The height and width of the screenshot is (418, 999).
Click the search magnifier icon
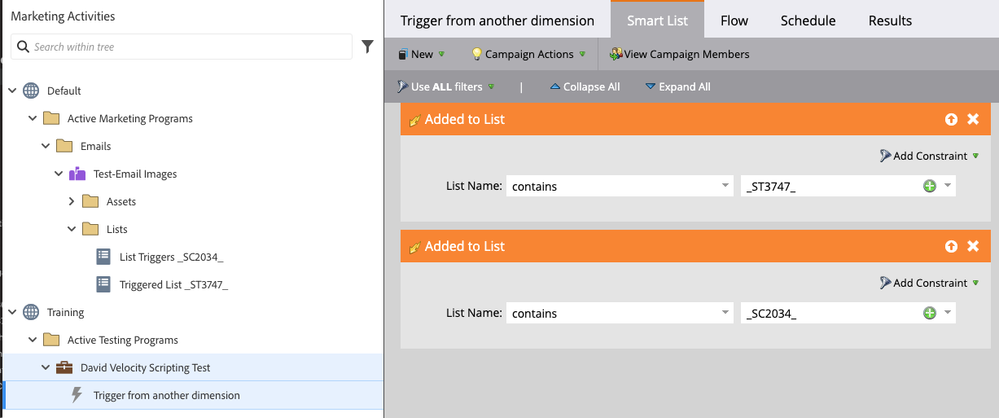click(23, 47)
